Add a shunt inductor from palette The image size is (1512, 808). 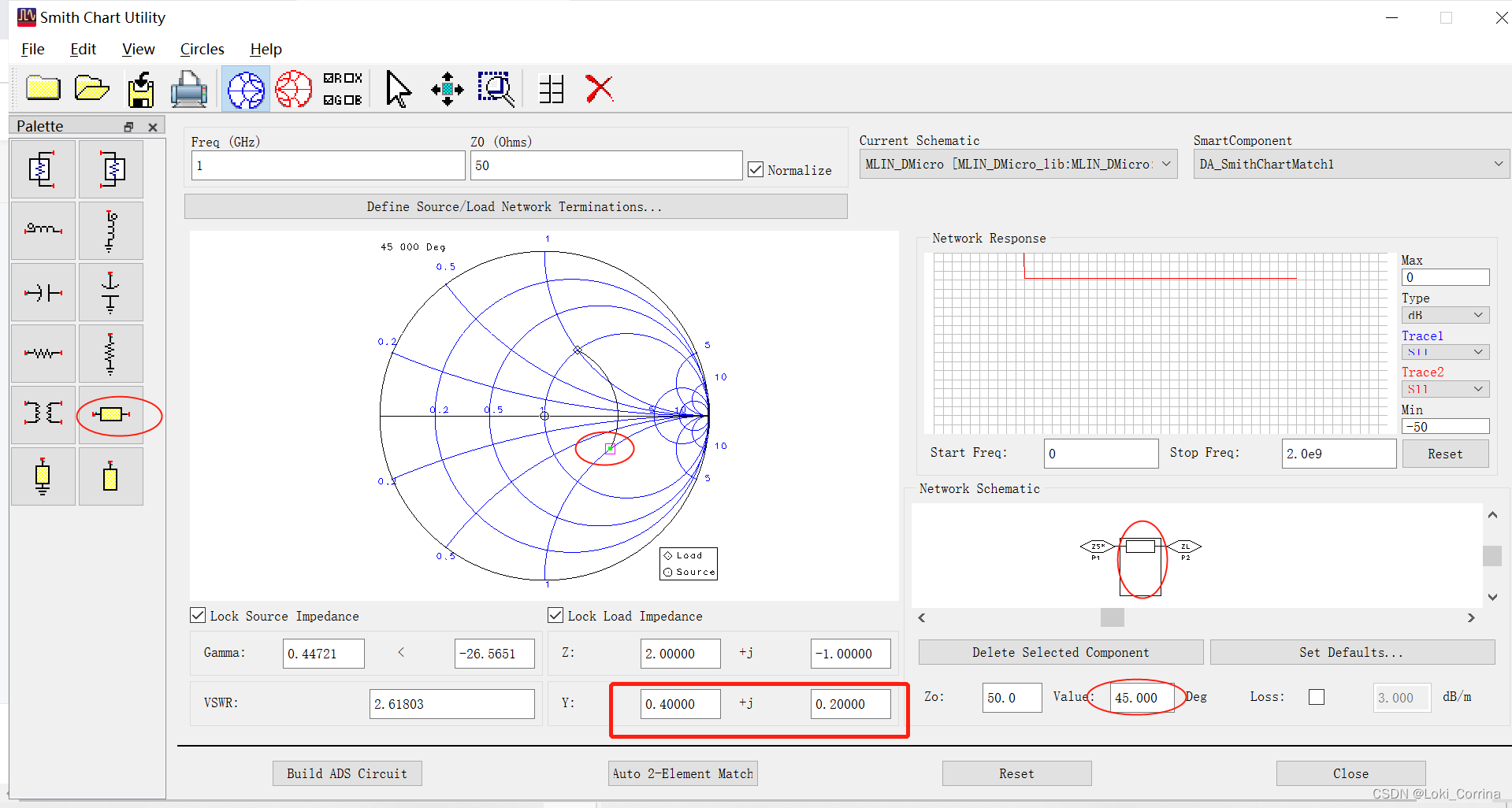pos(111,231)
